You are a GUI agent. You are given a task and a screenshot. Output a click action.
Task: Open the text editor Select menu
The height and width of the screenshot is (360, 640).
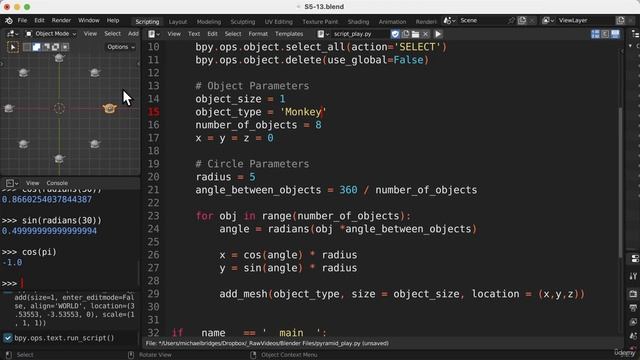pos(233,34)
